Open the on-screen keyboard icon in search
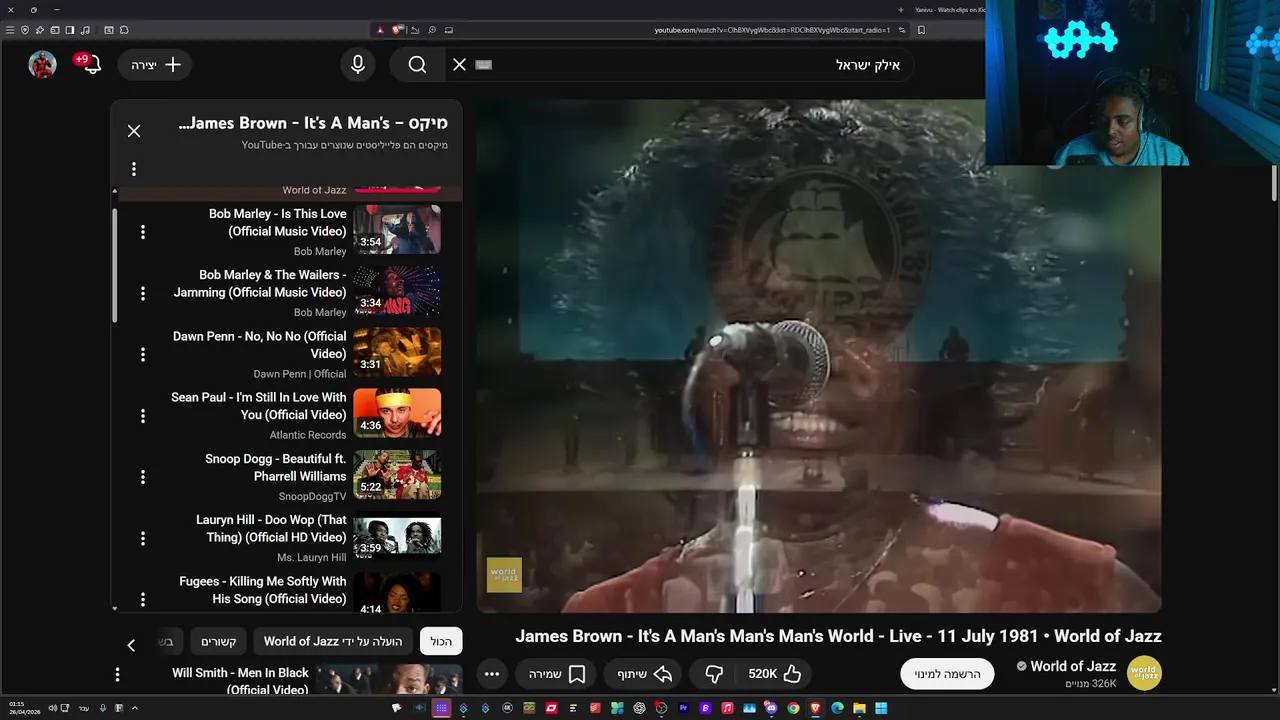Image resolution: width=1280 pixels, height=720 pixels. pyautogui.click(x=484, y=64)
